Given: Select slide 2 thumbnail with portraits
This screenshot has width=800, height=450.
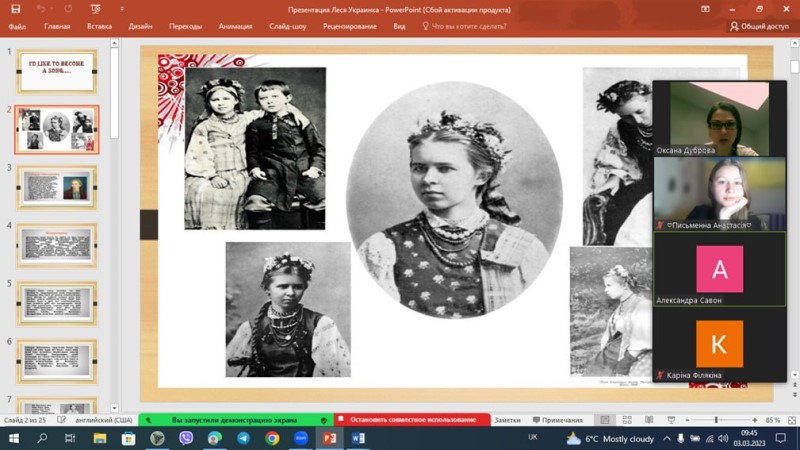Looking at the screenshot, I should [57, 130].
